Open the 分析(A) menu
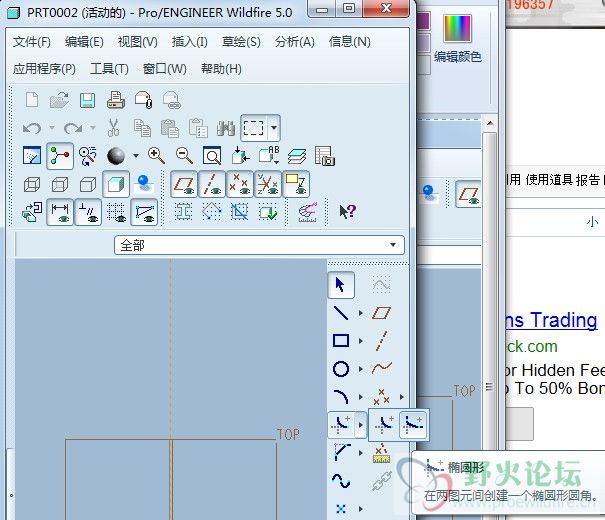The height and width of the screenshot is (520, 605). click(x=295, y=42)
